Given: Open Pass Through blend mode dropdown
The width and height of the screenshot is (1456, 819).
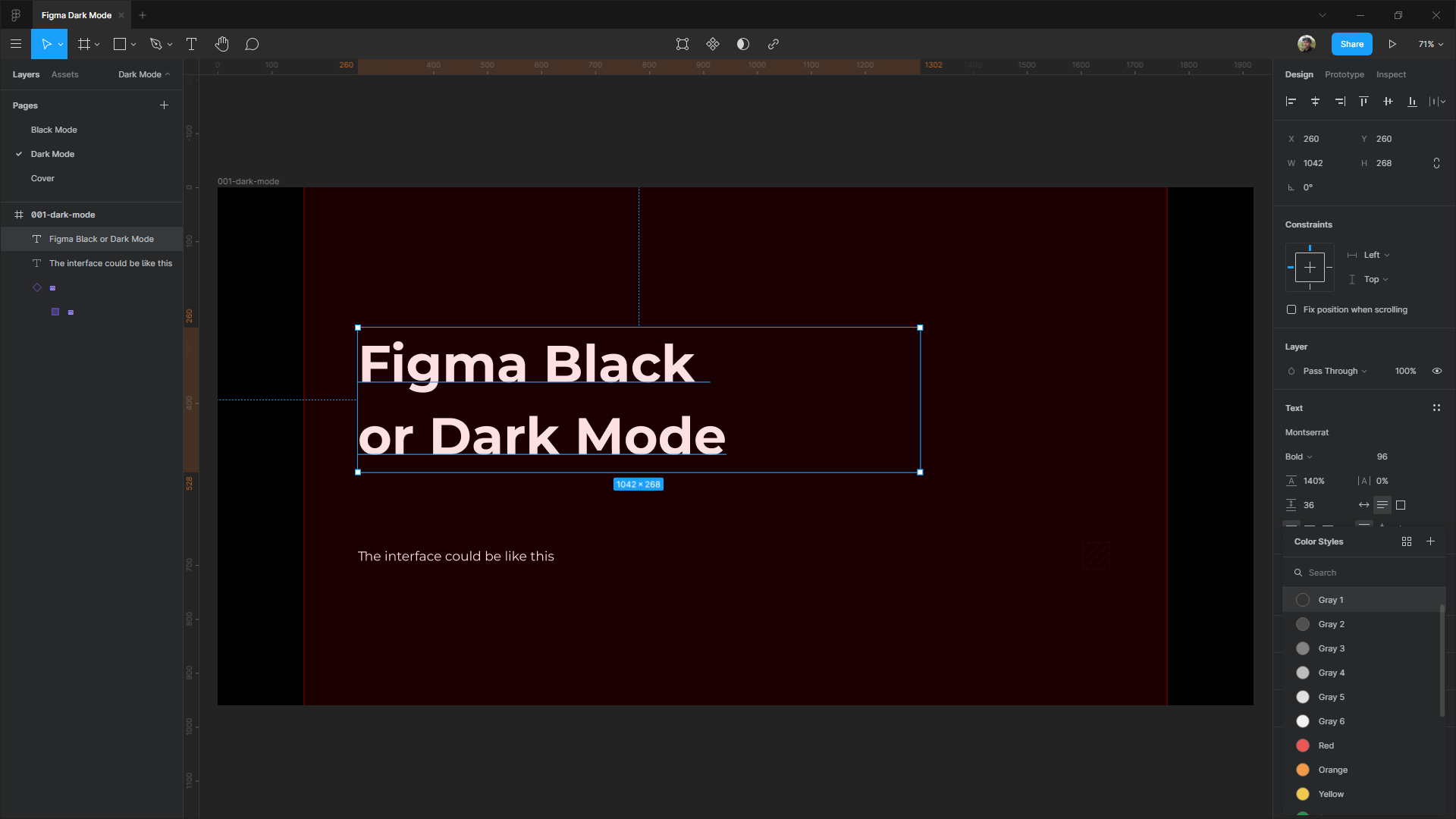Looking at the screenshot, I should coord(1335,371).
